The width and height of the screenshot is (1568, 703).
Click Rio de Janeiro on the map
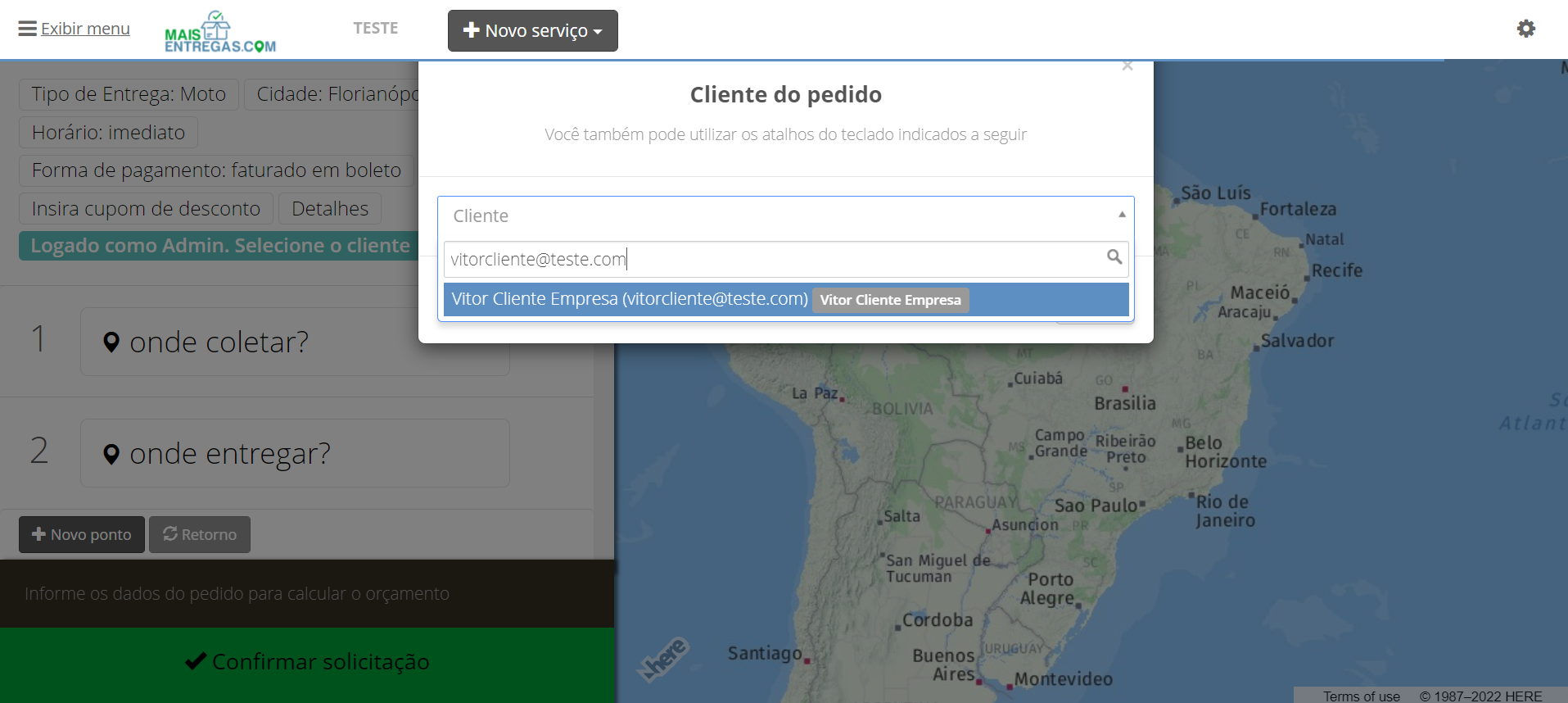pyautogui.click(x=1225, y=511)
